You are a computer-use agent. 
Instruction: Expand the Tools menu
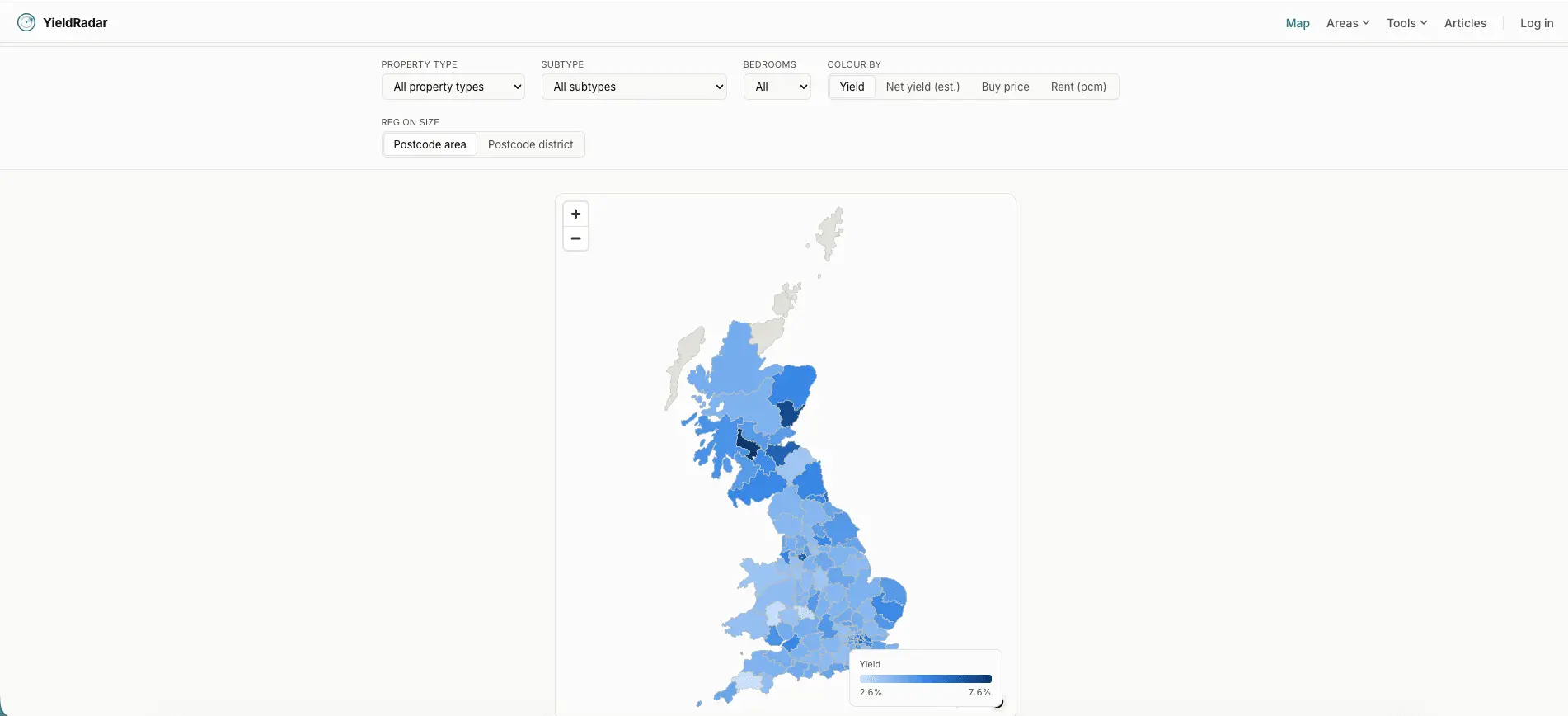pyautogui.click(x=1406, y=23)
